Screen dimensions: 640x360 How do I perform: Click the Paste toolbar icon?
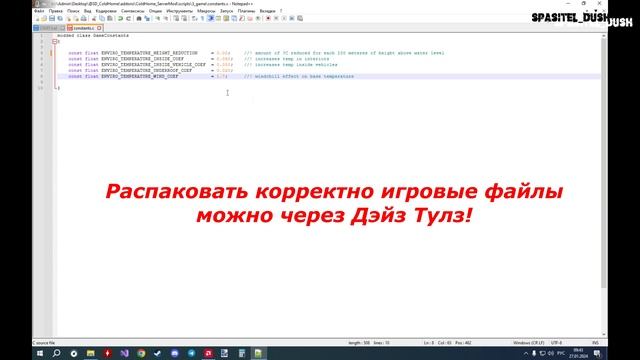pos(110,18)
